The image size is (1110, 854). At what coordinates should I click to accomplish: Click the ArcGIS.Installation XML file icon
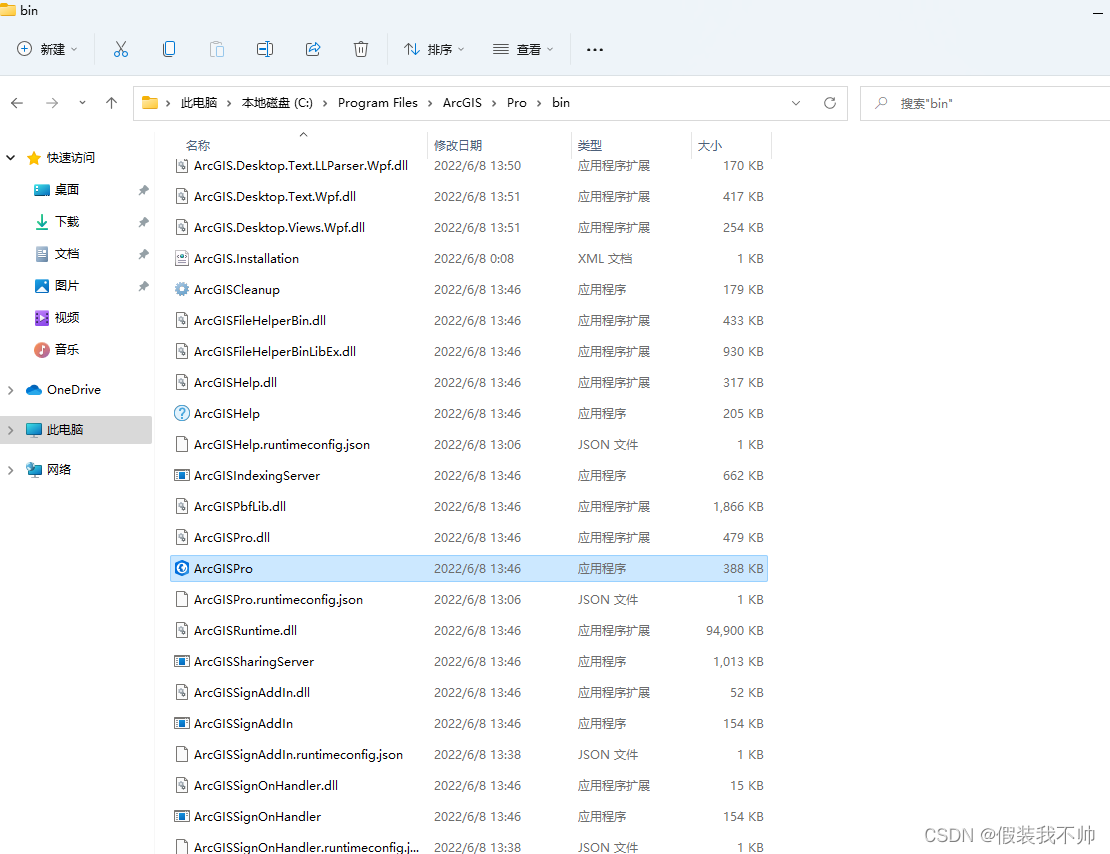coord(182,258)
